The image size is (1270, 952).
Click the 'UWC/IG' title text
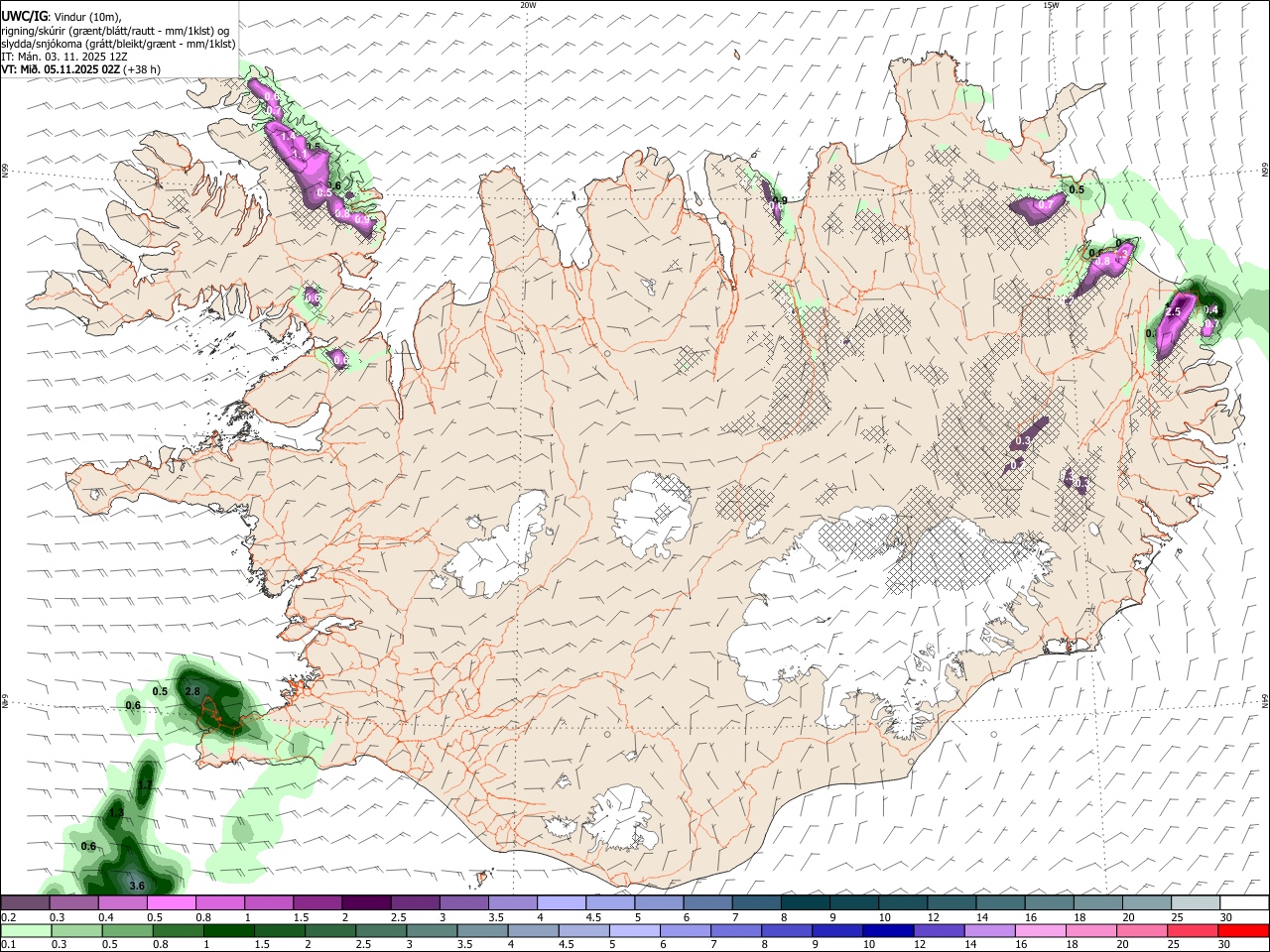tap(25, 15)
